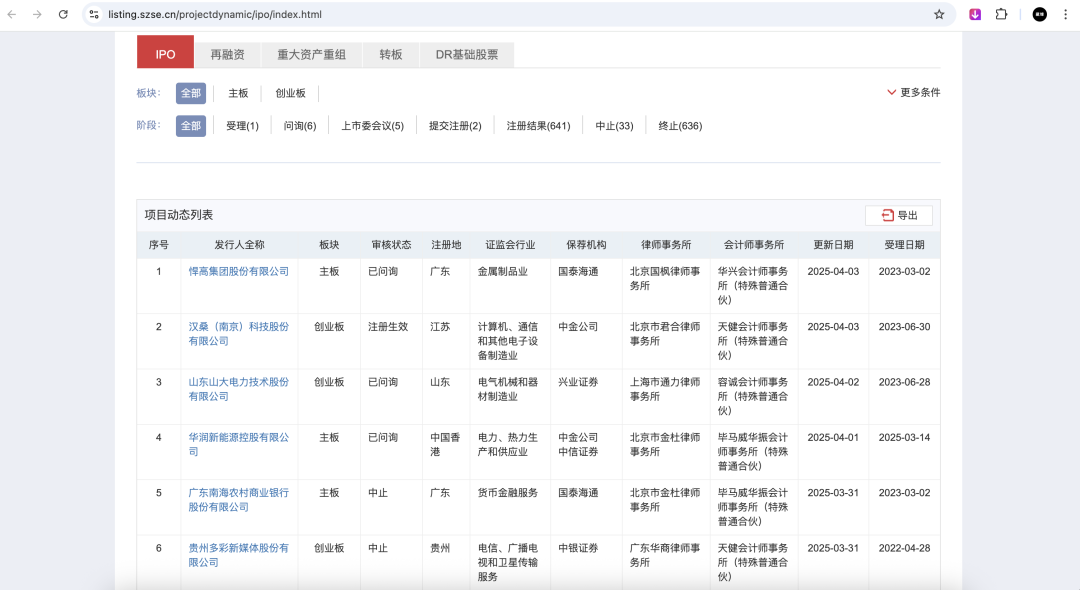Click the site information icon in the address bar
Screen dimensions: 1080x590
[x=94, y=15]
